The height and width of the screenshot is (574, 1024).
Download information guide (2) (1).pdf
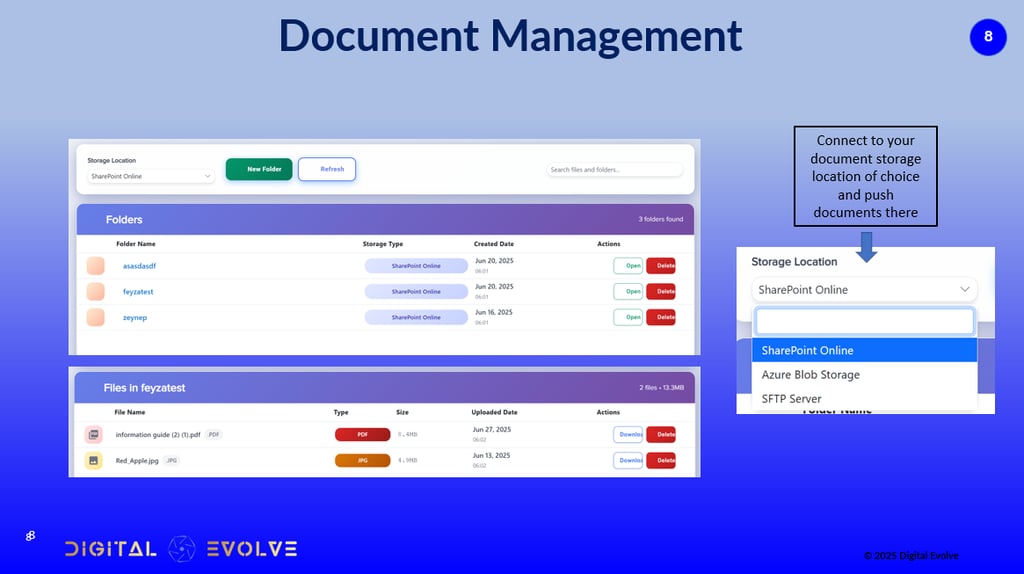628,434
